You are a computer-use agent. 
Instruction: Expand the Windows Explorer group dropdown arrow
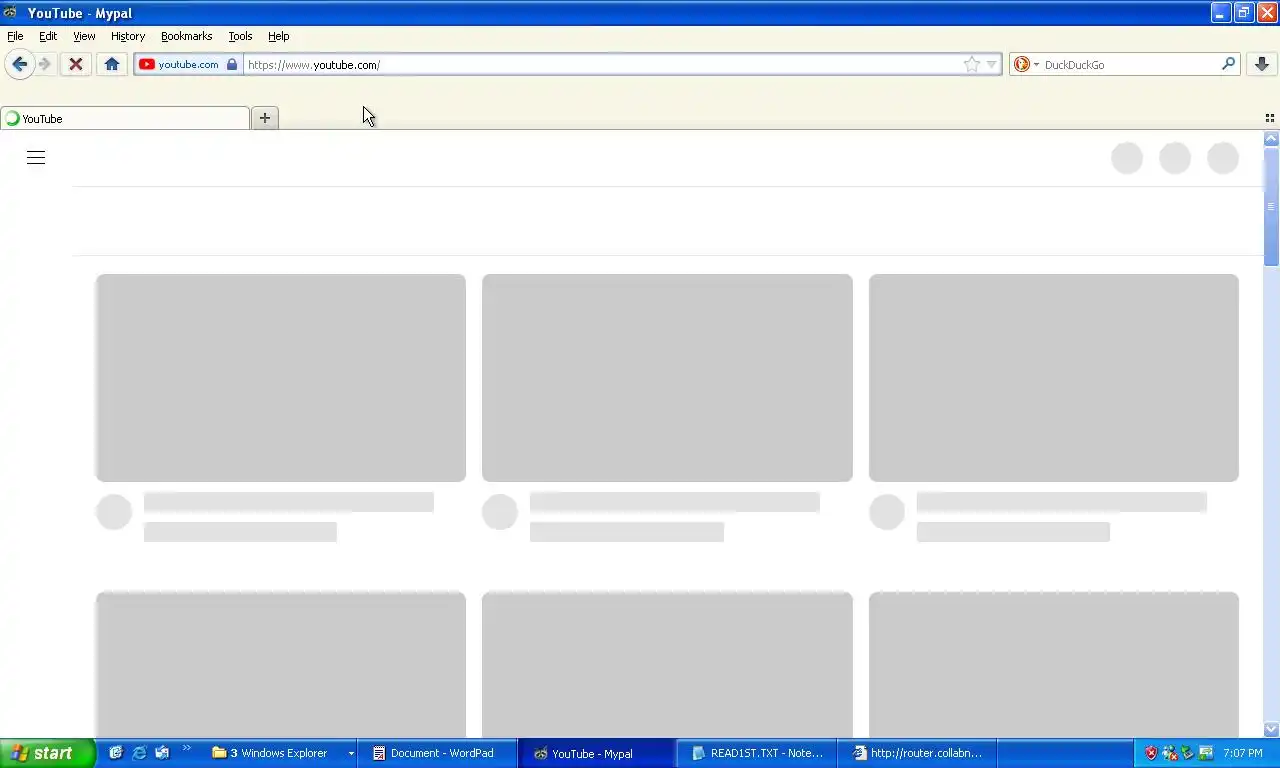351,753
